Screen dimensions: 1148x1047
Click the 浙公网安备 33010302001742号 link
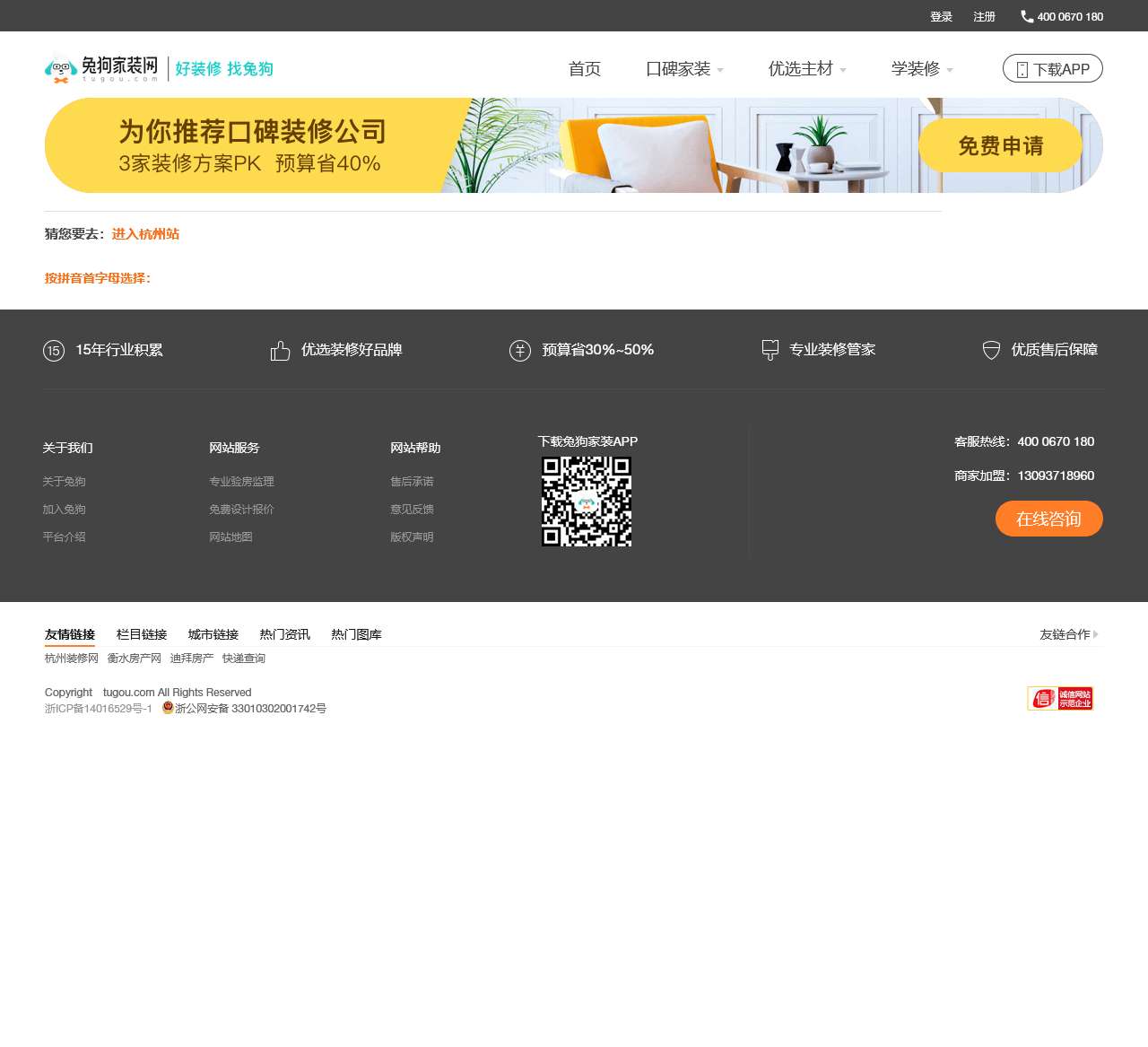[x=250, y=709]
